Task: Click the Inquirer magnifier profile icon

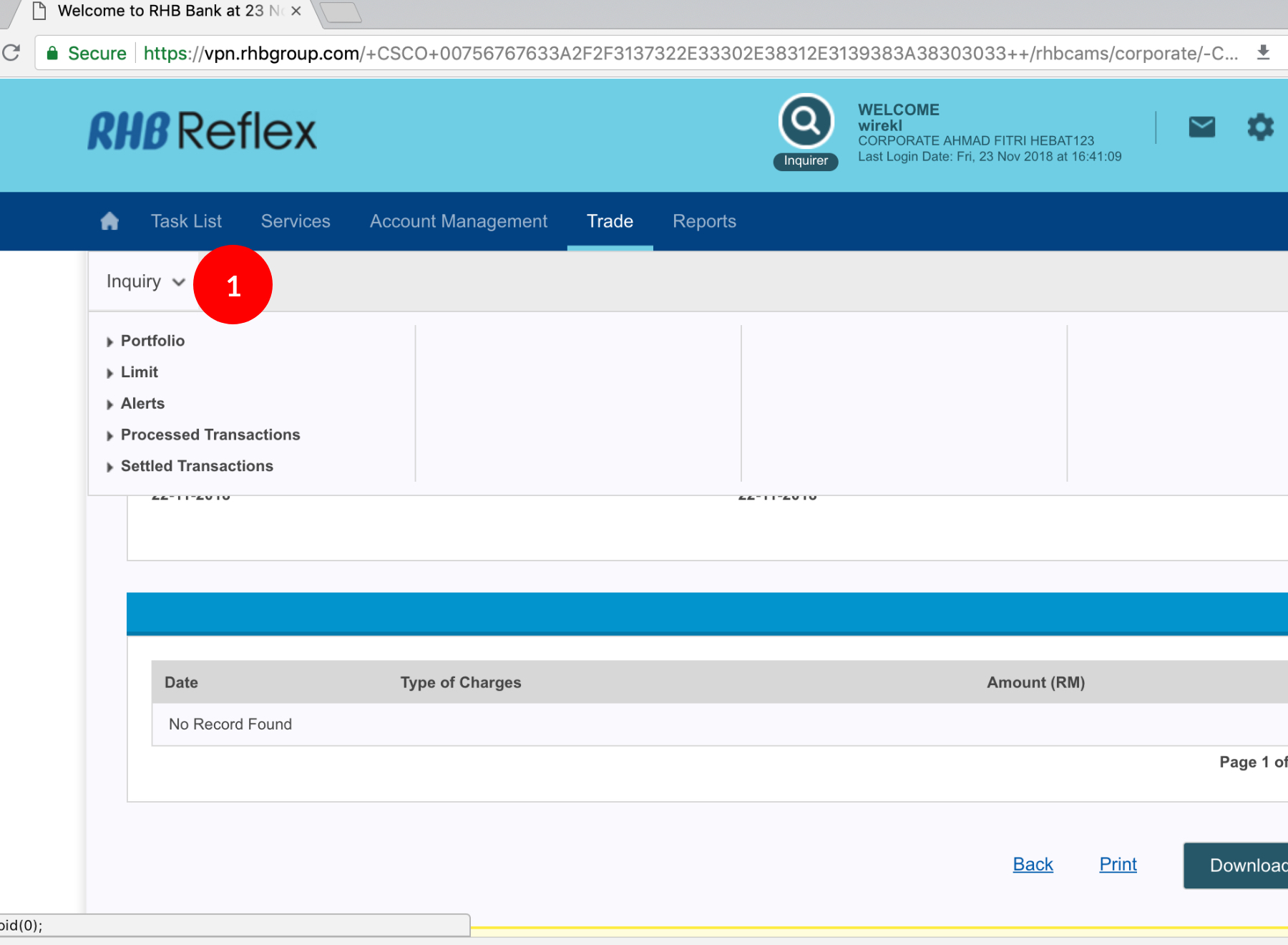Action: pos(806,122)
